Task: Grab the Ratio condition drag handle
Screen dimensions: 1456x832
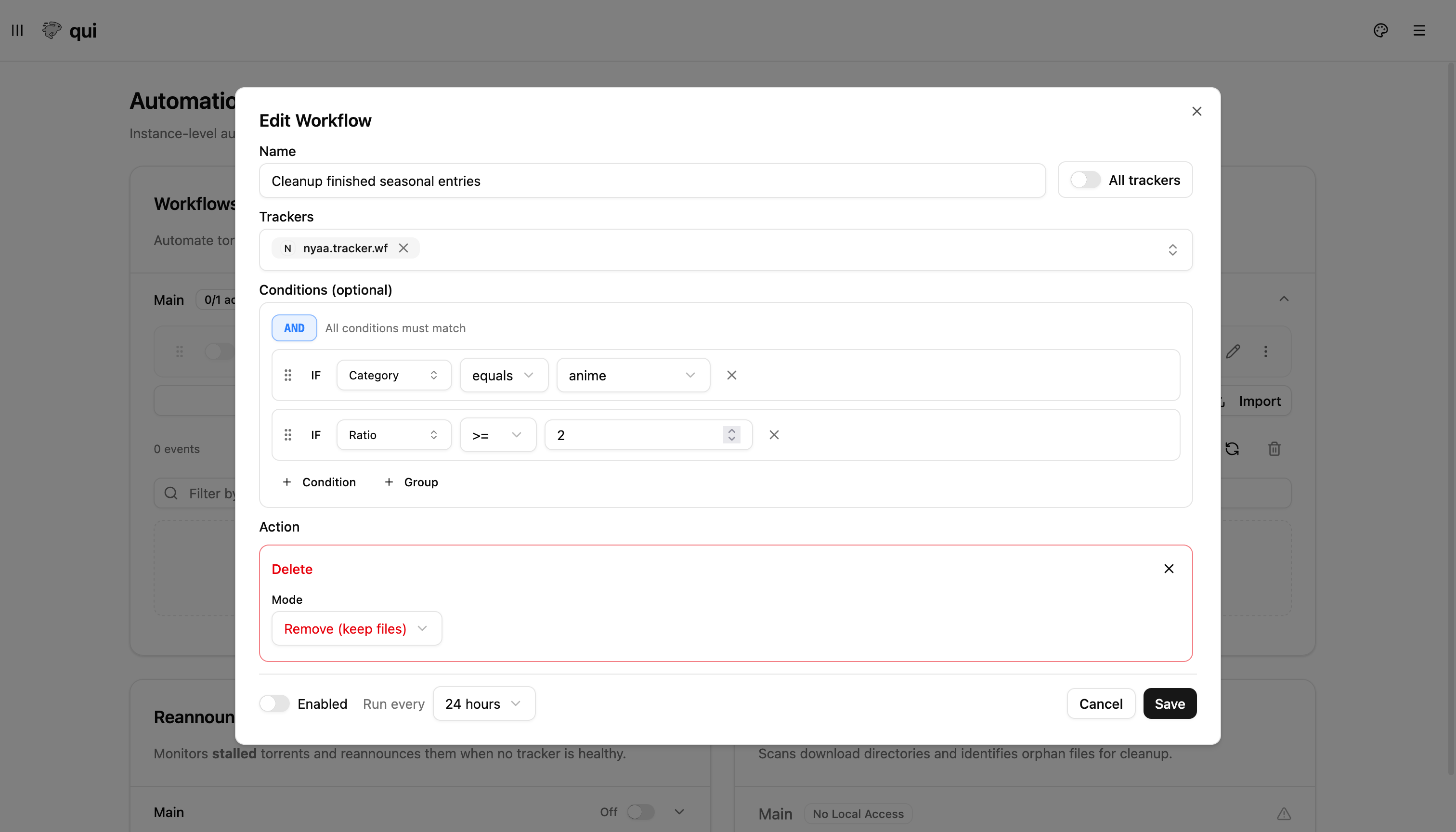Action: 288,435
